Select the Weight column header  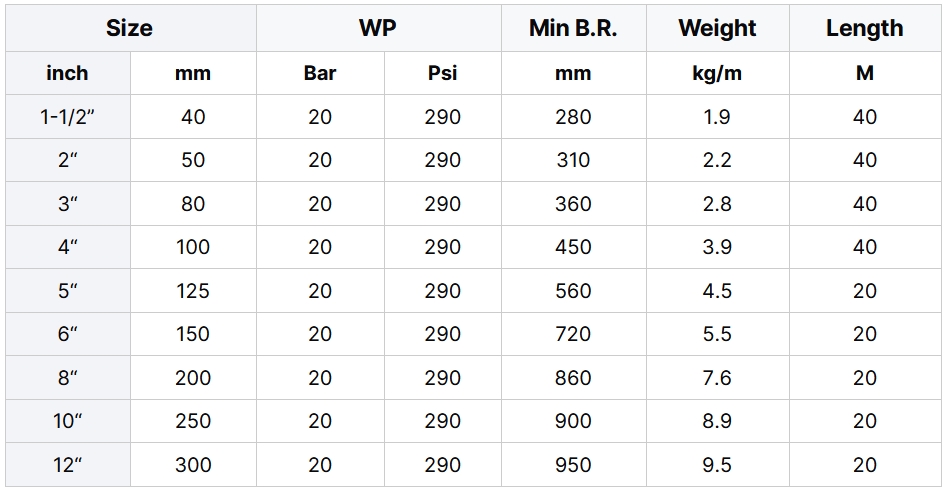click(718, 28)
